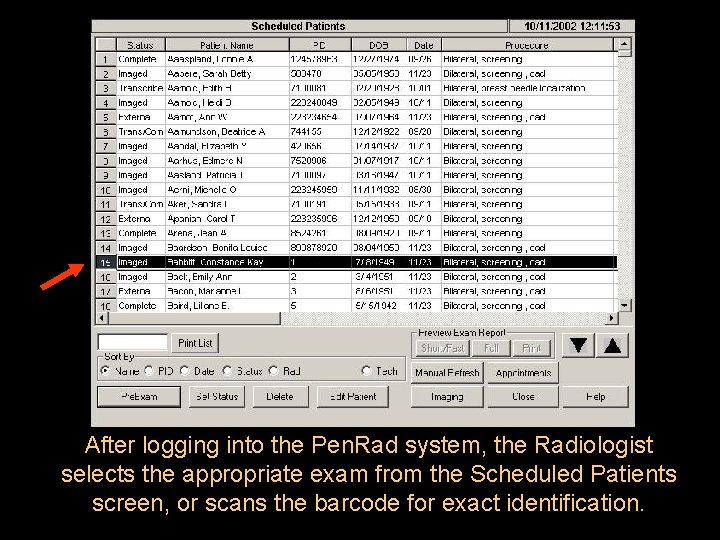This screenshot has width=720, height=540.
Task: Click the Delete button
Action: coord(280,397)
